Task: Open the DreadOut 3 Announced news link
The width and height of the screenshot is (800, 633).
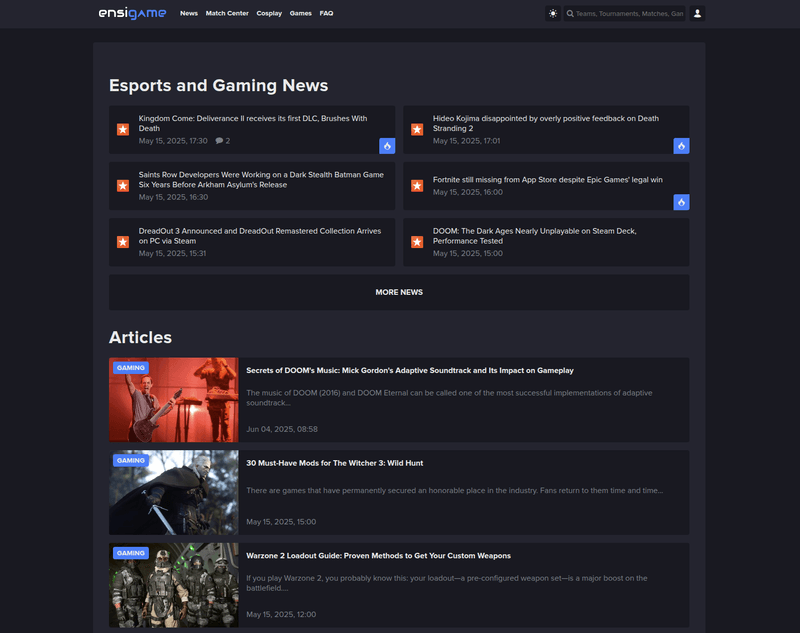Action: coord(260,236)
